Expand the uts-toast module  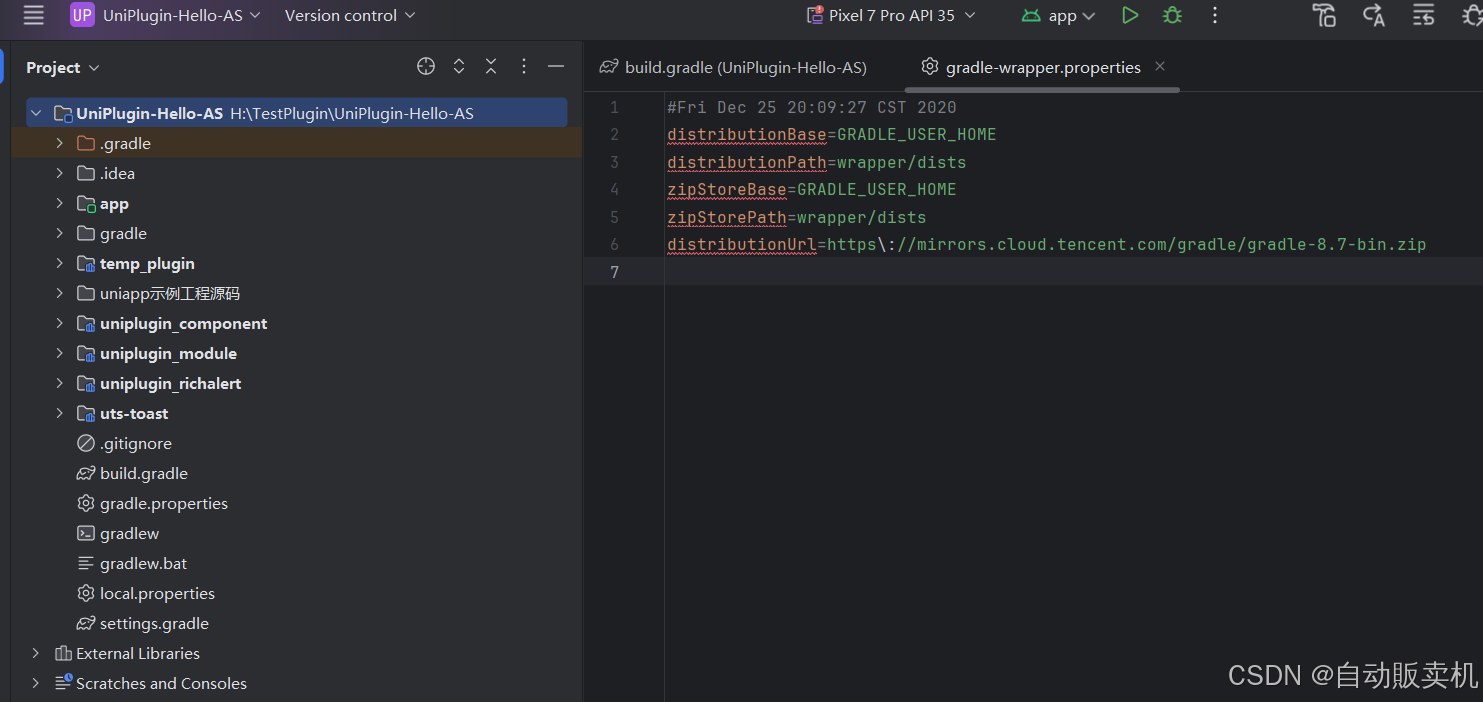click(x=60, y=413)
